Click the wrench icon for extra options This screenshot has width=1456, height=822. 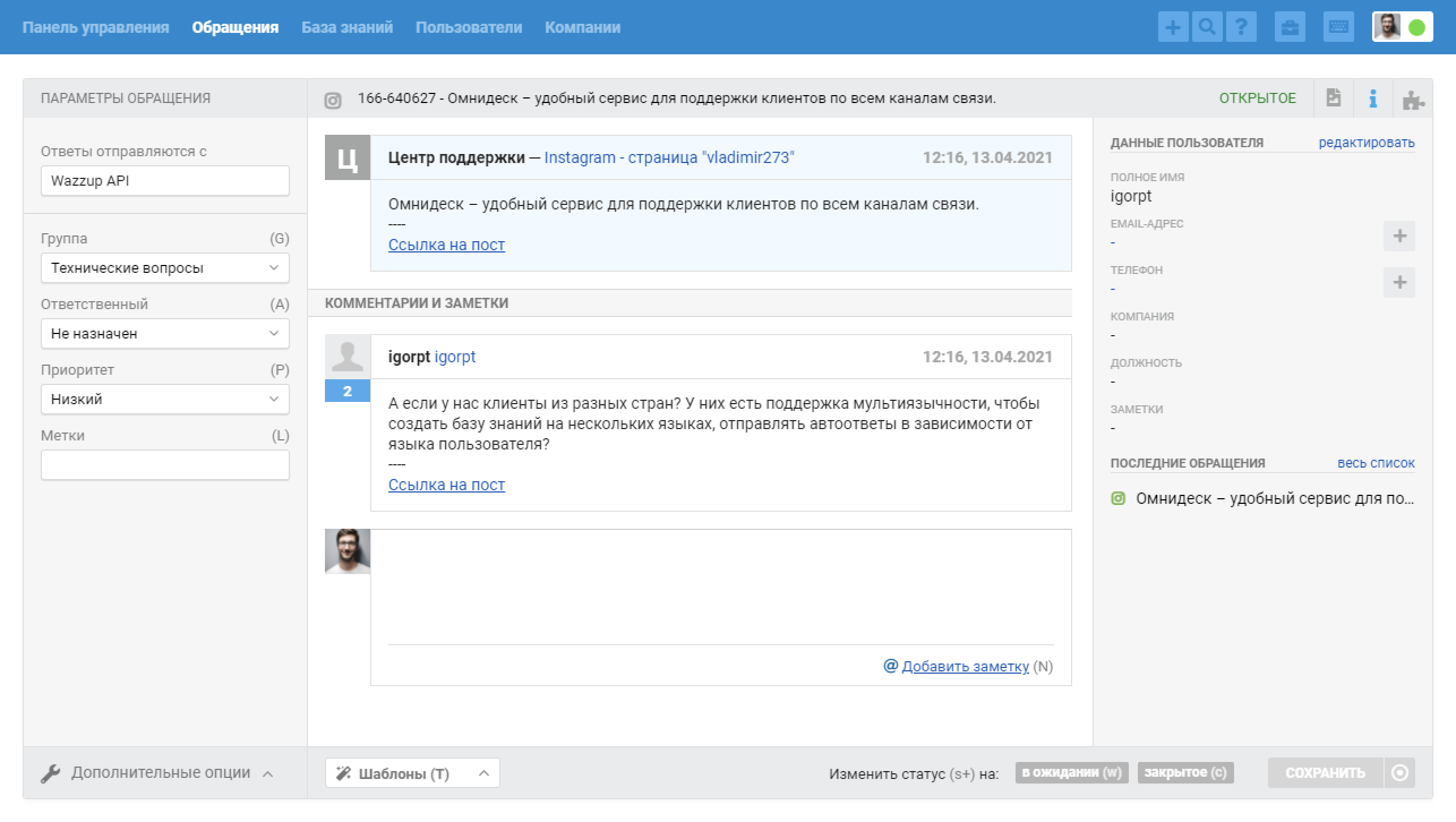50,773
